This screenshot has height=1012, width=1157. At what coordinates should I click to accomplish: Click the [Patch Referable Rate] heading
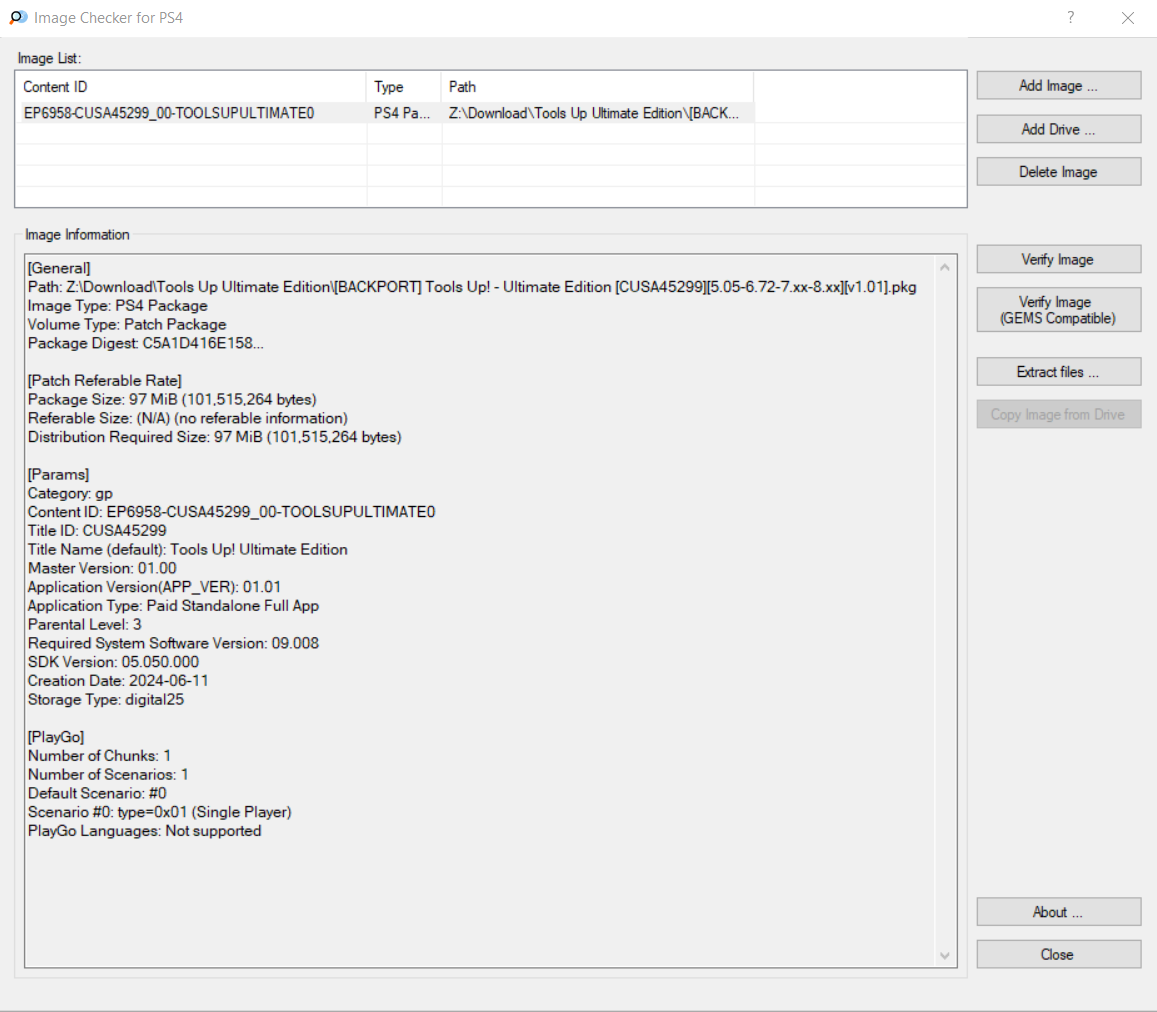tap(105, 381)
